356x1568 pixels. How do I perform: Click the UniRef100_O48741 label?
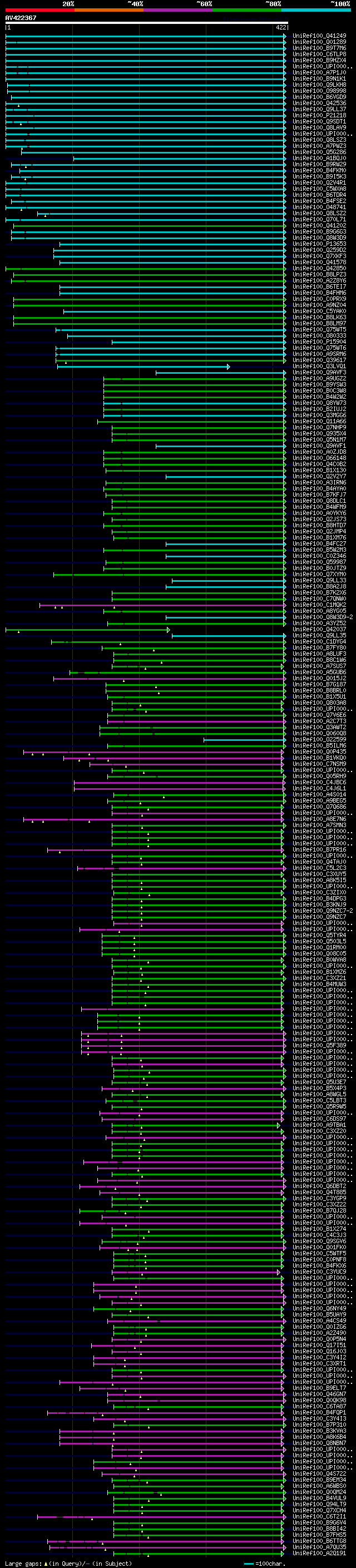click(x=319, y=207)
